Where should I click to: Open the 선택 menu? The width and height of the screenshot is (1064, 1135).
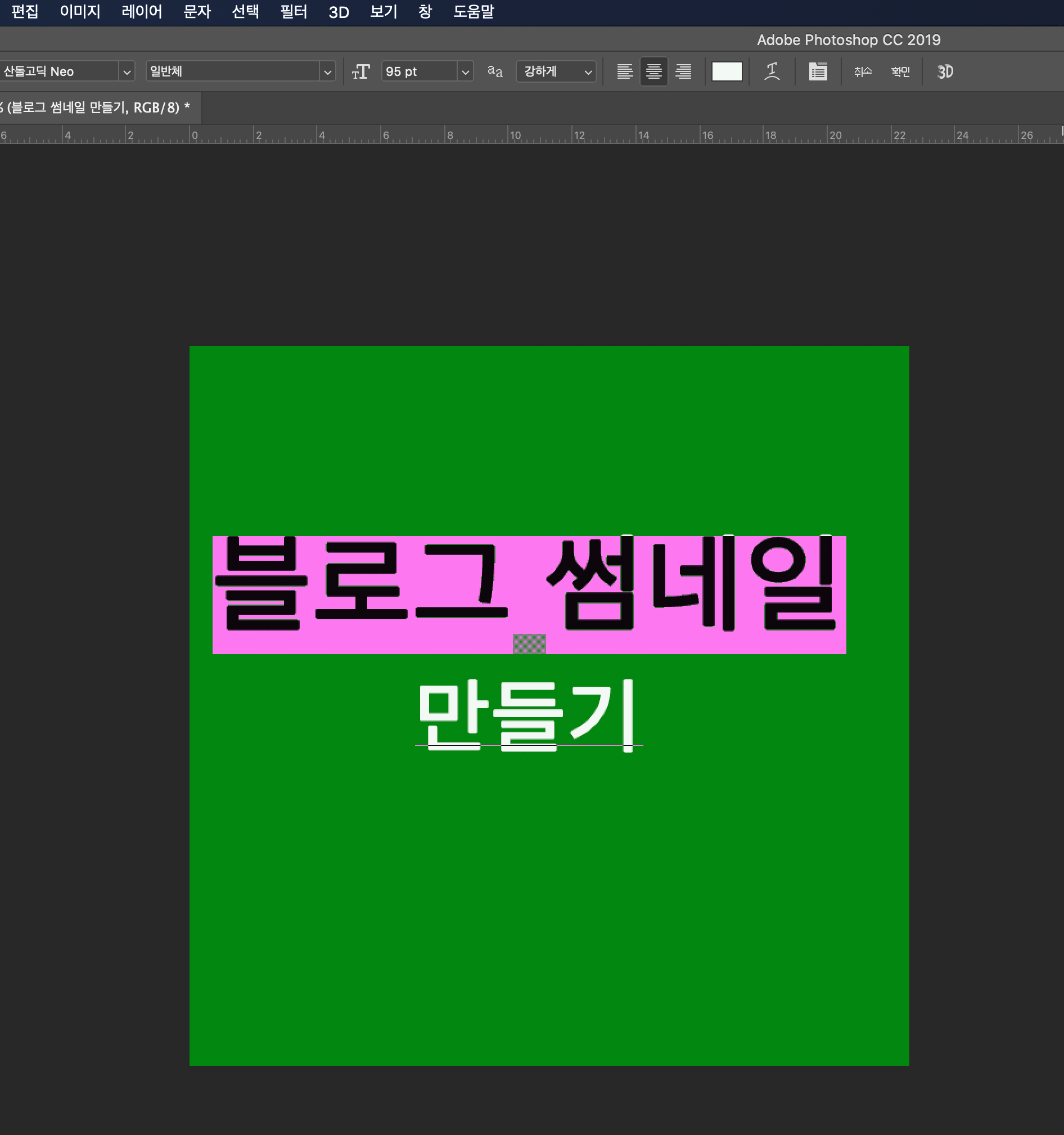click(x=245, y=11)
